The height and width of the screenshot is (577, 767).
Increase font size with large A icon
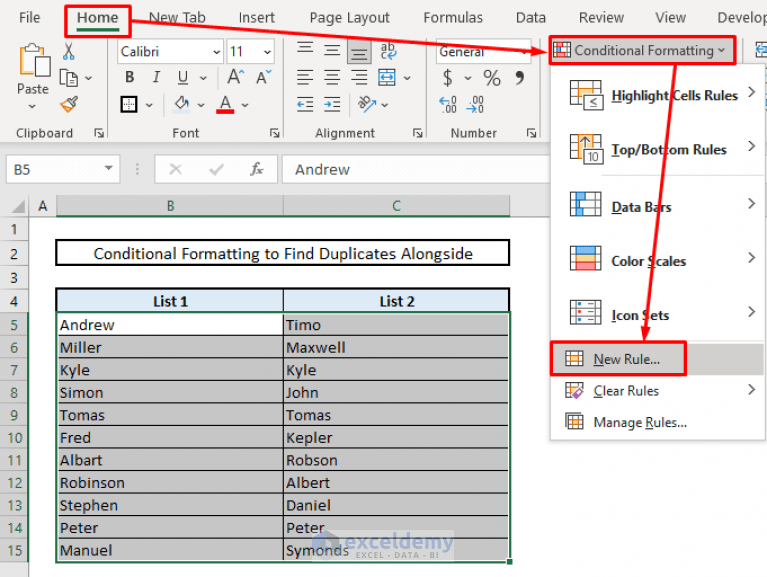[x=236, y=77]
